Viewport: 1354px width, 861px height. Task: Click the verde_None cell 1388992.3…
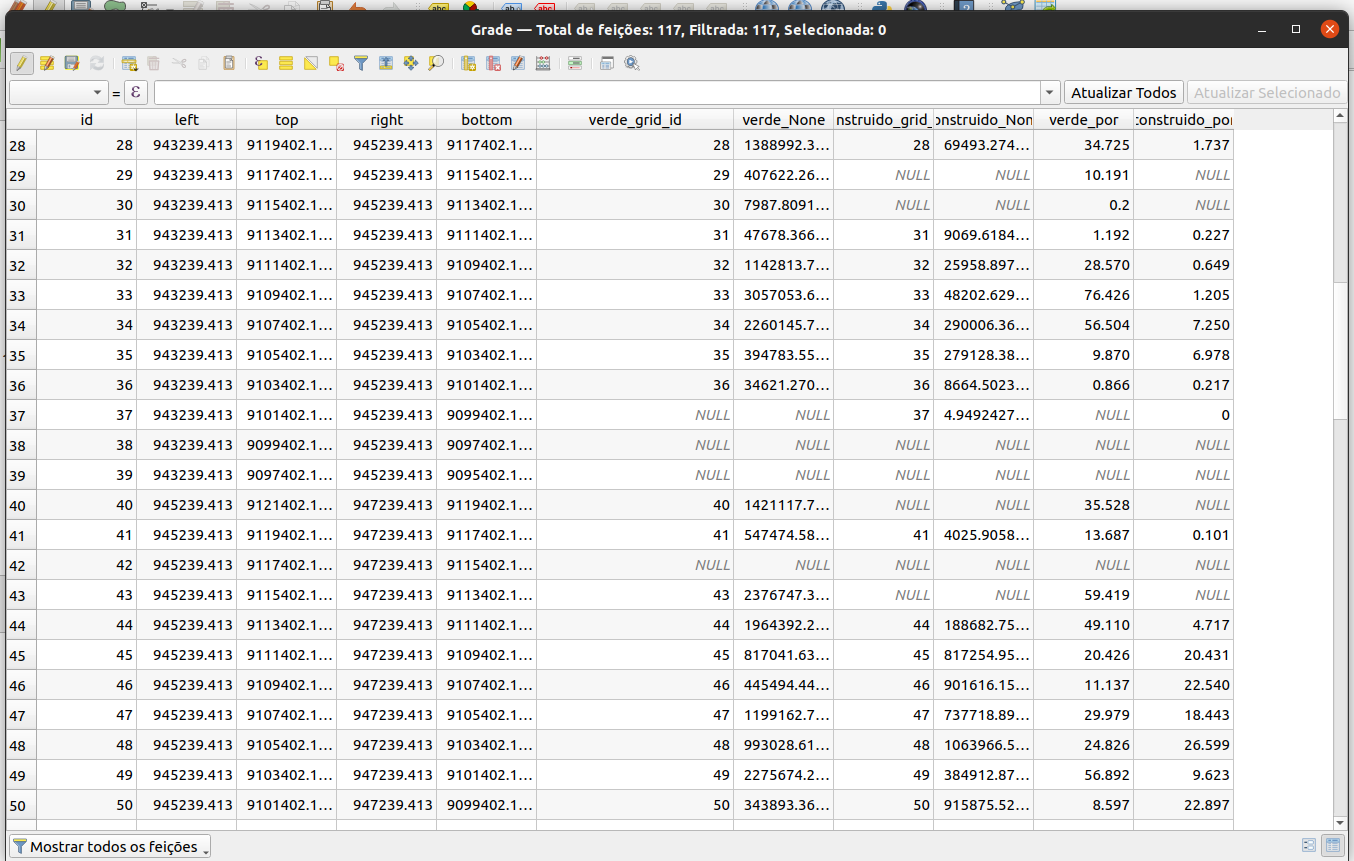click(x=784, y=145)
